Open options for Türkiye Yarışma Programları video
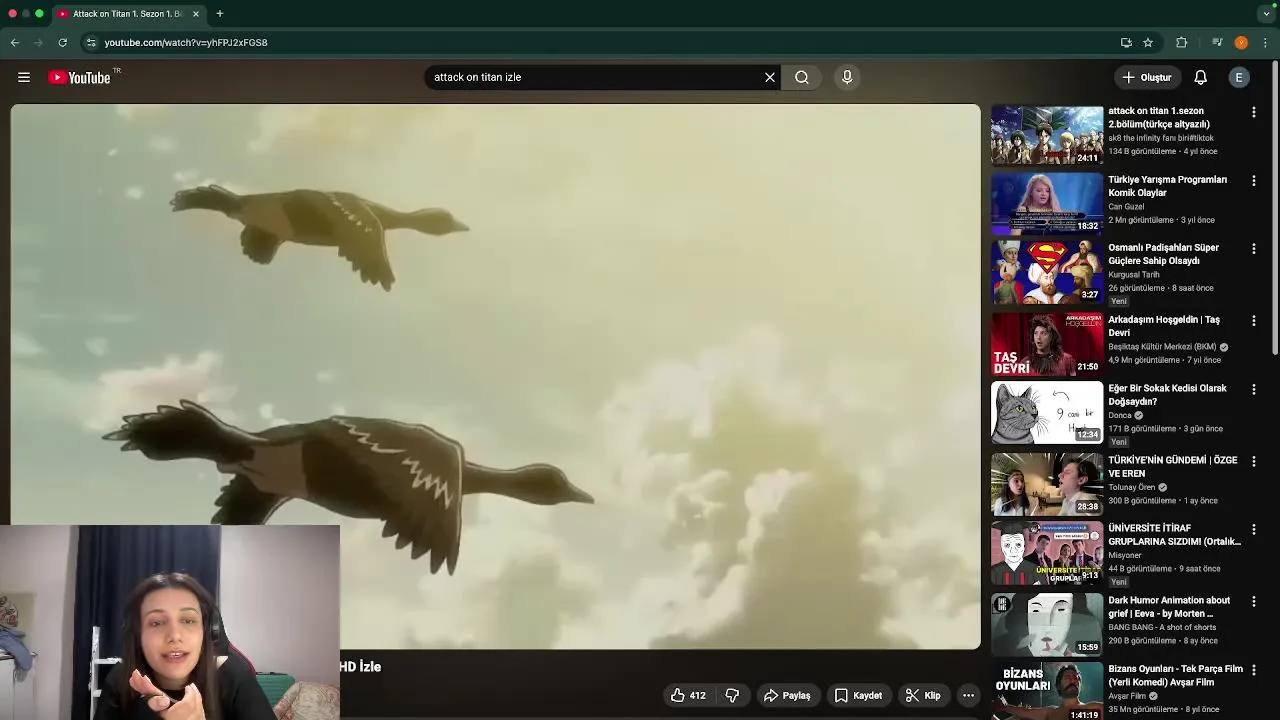The width and height of the screenshot is (1280, 720). point(1254,181)
